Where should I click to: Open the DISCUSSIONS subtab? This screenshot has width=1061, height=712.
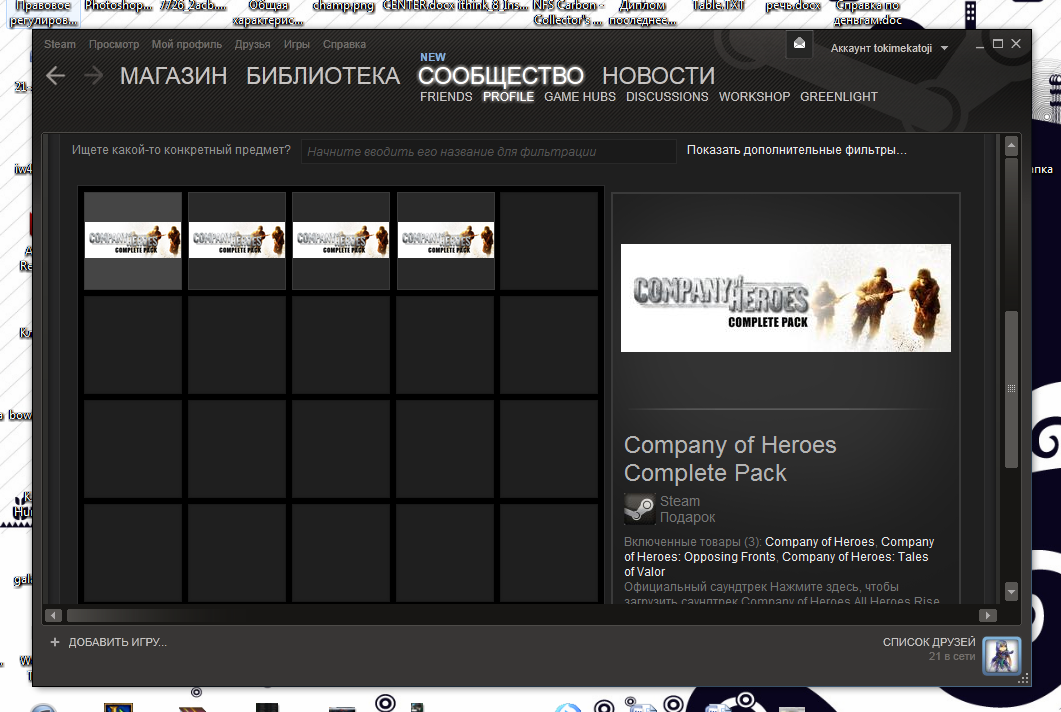pyautogui.click(x=667, y=97)
